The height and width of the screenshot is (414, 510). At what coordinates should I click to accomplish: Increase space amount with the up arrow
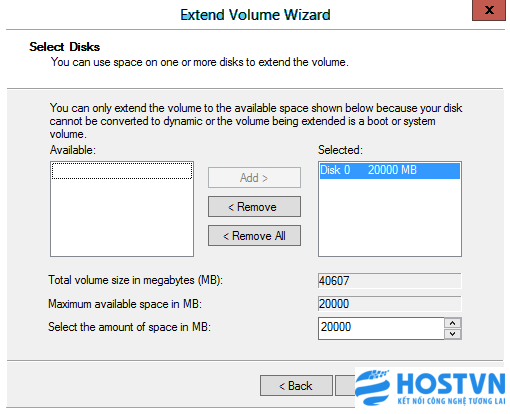click(453, 323)
